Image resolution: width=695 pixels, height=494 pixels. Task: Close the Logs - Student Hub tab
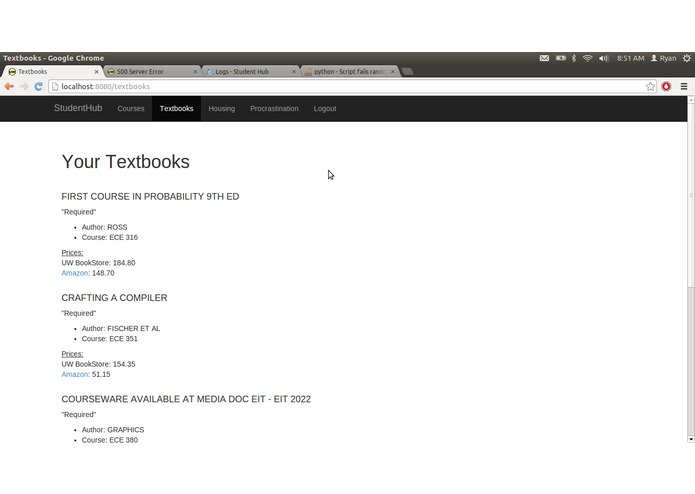click(x=293, y=71)
